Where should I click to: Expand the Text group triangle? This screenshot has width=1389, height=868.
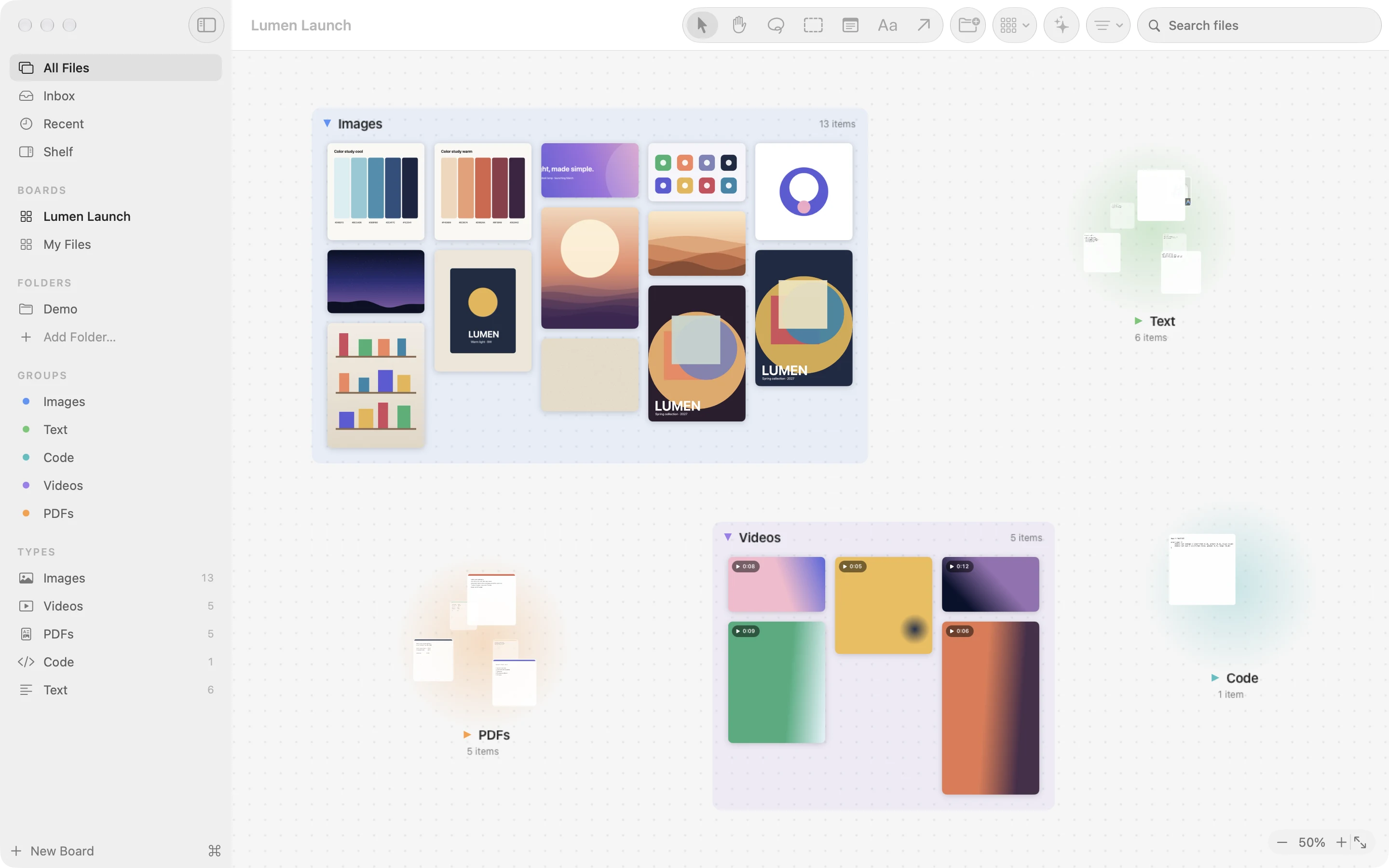click(1139, 321)
